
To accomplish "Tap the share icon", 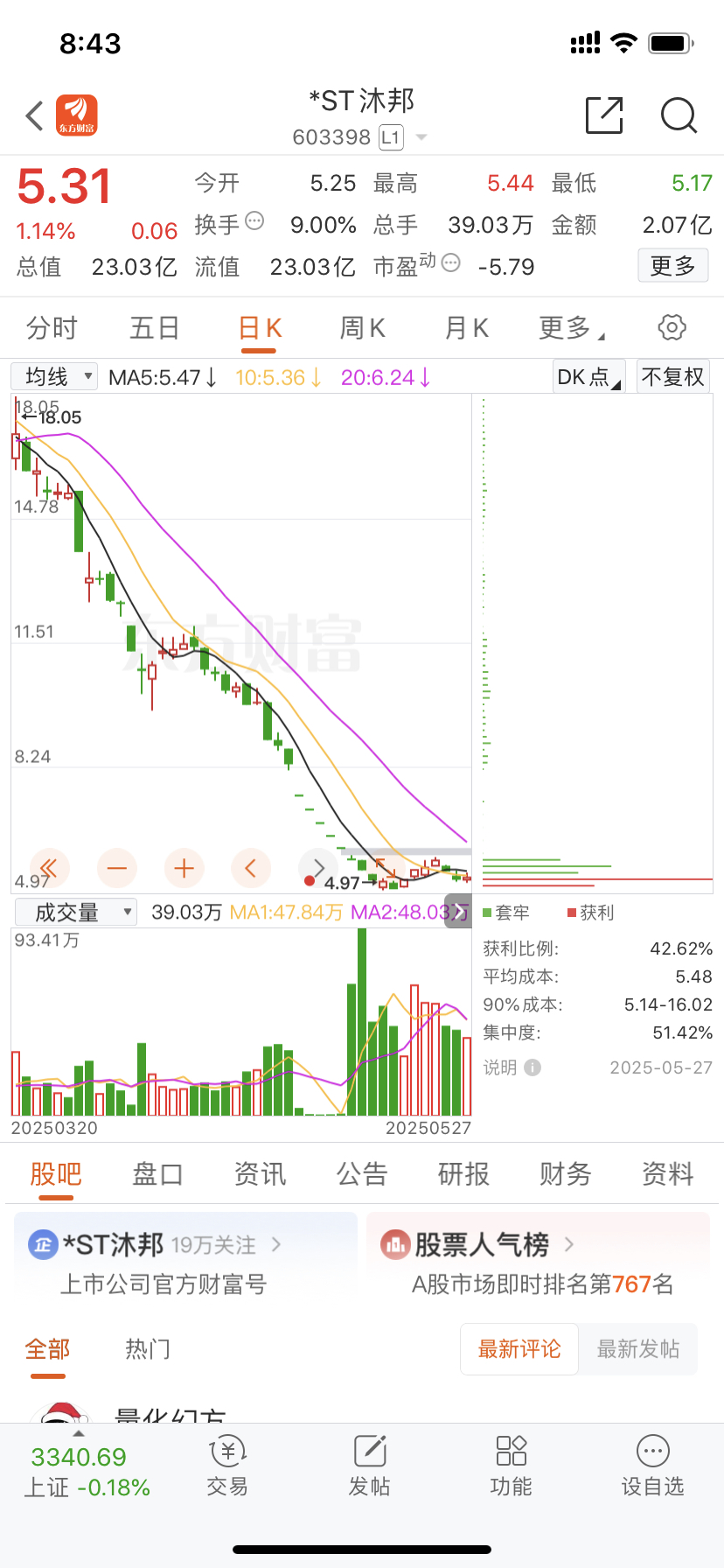I will [x=604, y=115].
